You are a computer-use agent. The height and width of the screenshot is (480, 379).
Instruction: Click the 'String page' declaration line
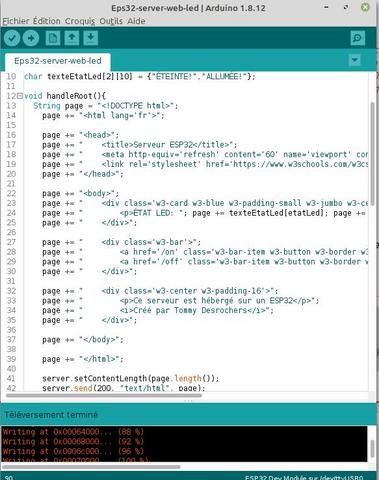point(106,106)
